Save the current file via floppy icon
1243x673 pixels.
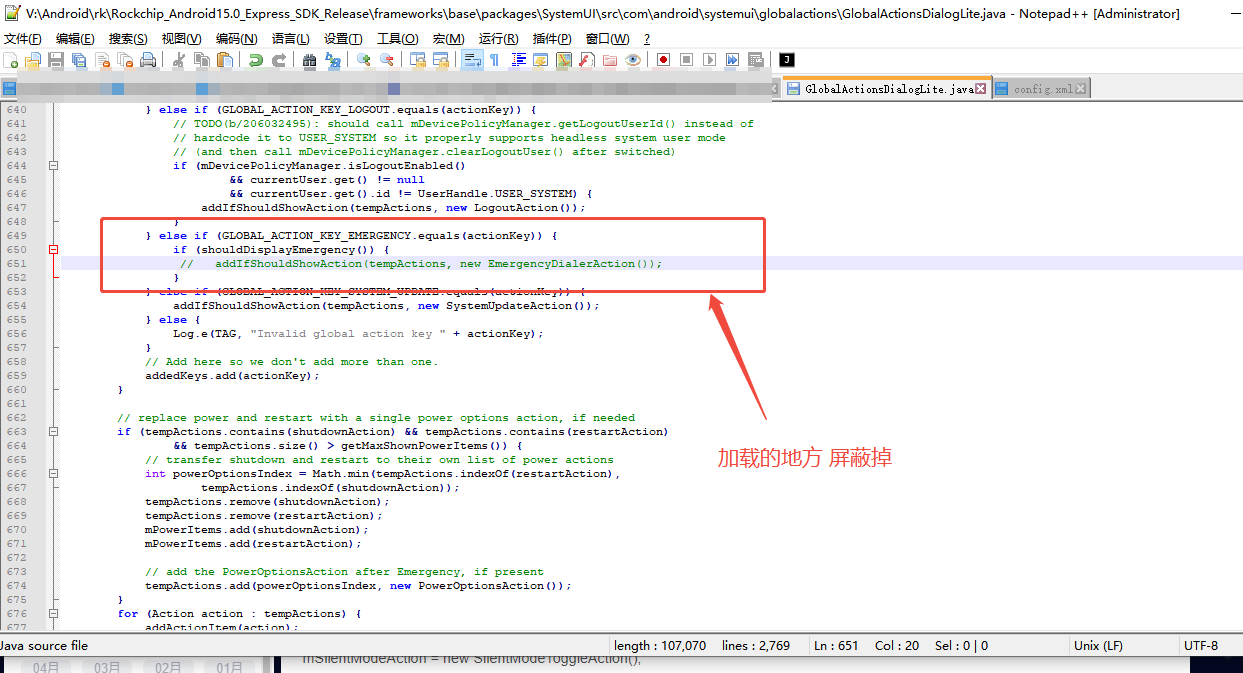tap(56, 60)
